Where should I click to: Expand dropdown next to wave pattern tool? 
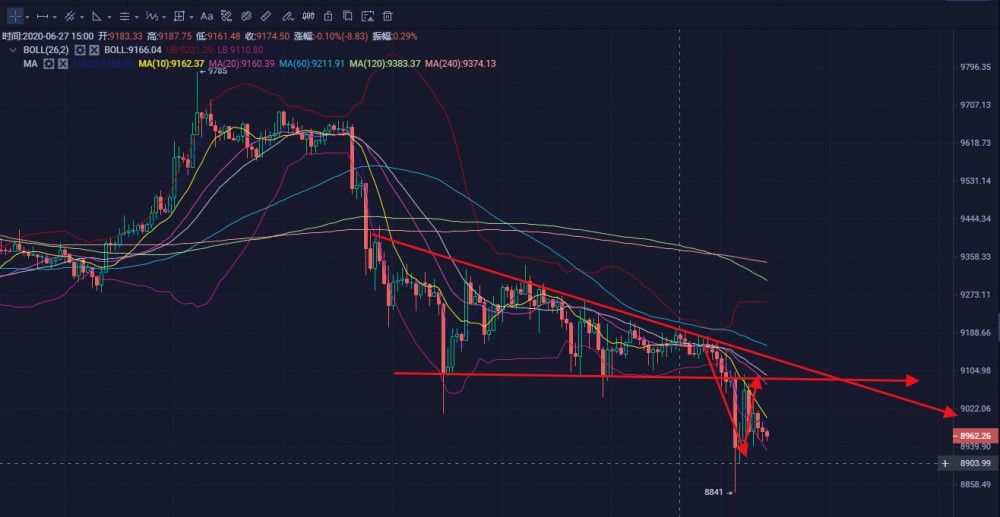tap(164, 17)
